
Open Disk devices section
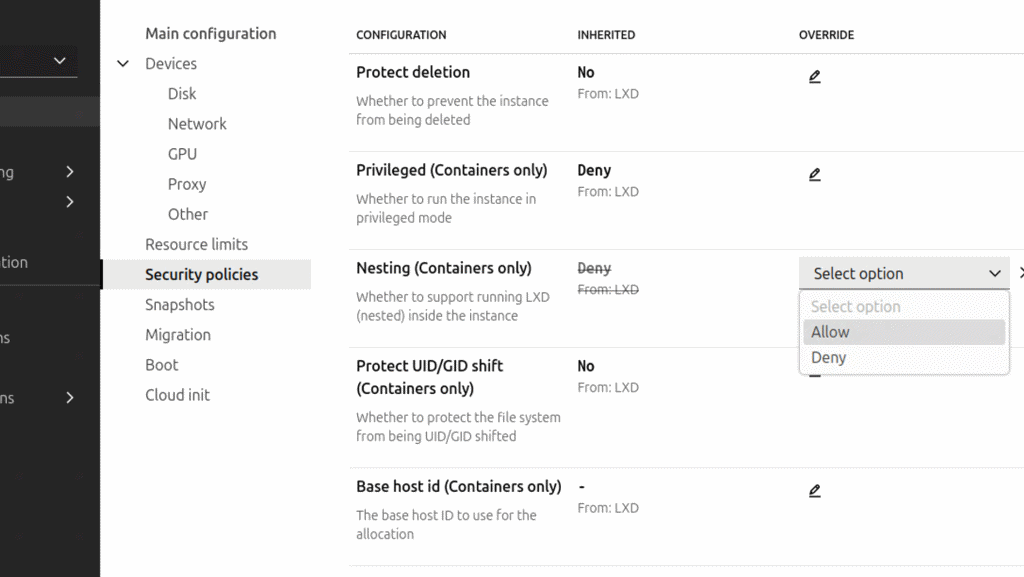click(182, 94)
